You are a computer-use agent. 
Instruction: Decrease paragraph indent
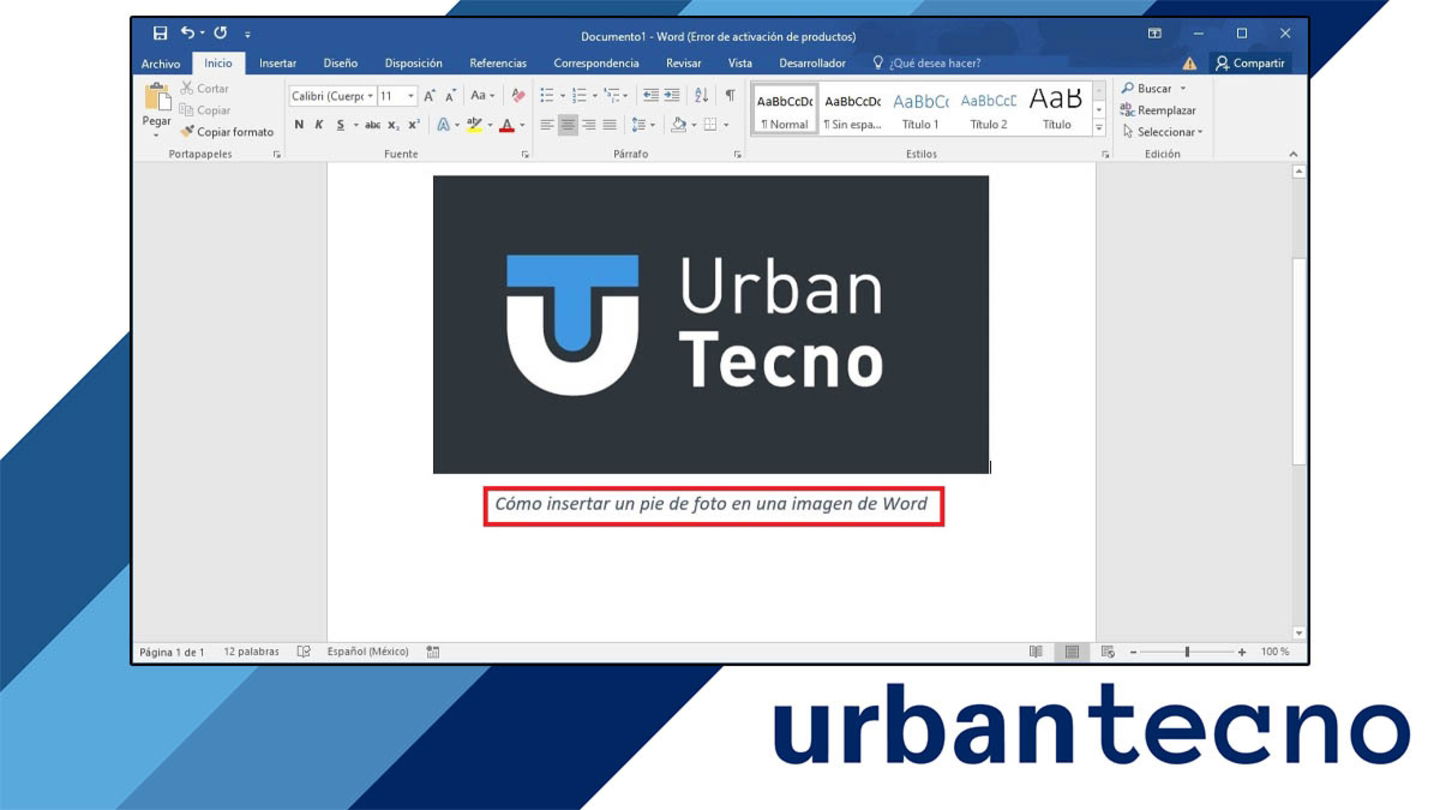pos(650,96)
